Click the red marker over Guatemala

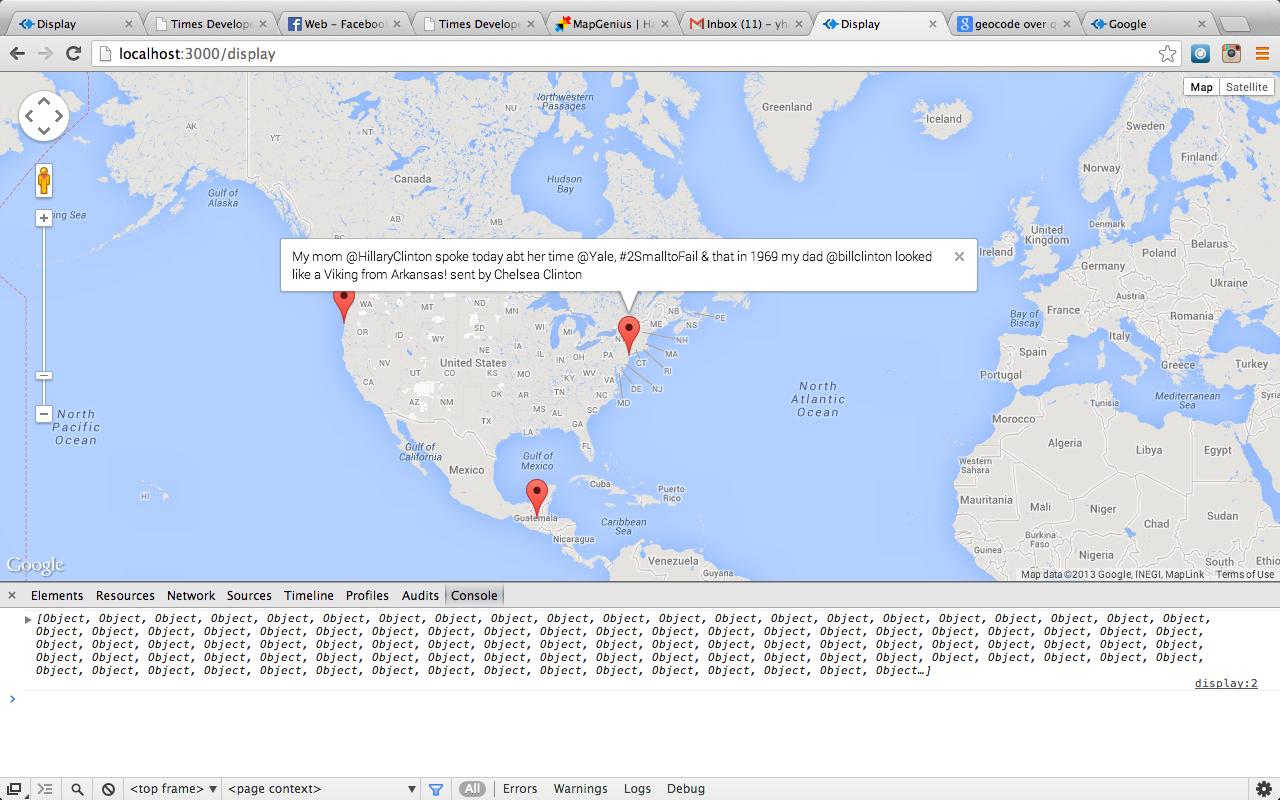pos(537,498)
